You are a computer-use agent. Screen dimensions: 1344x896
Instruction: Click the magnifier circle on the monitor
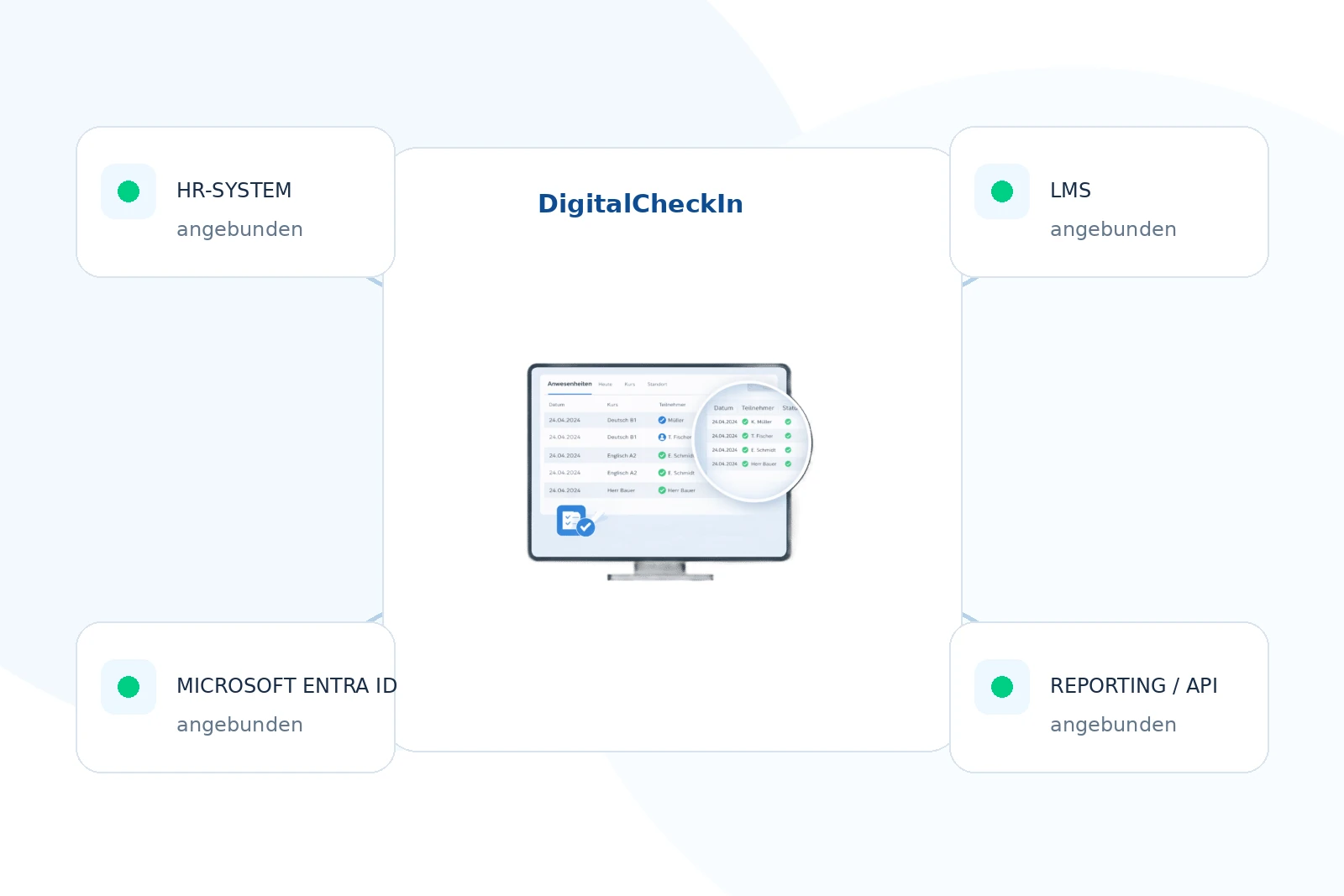coord(753,441)
